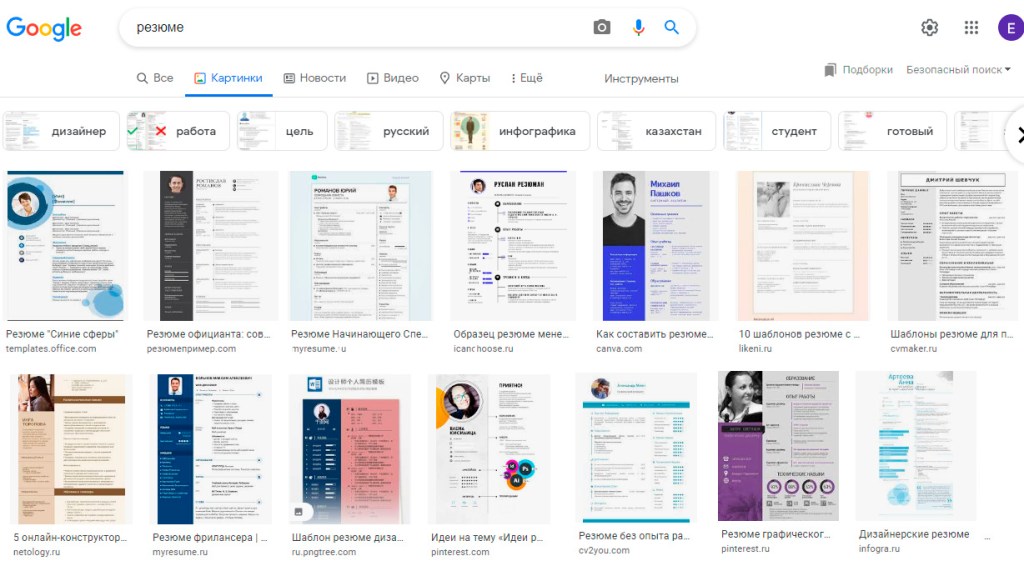Expand the Безопасный поиск dropdown
This screenshot has height=566, width=1024.
958,70
